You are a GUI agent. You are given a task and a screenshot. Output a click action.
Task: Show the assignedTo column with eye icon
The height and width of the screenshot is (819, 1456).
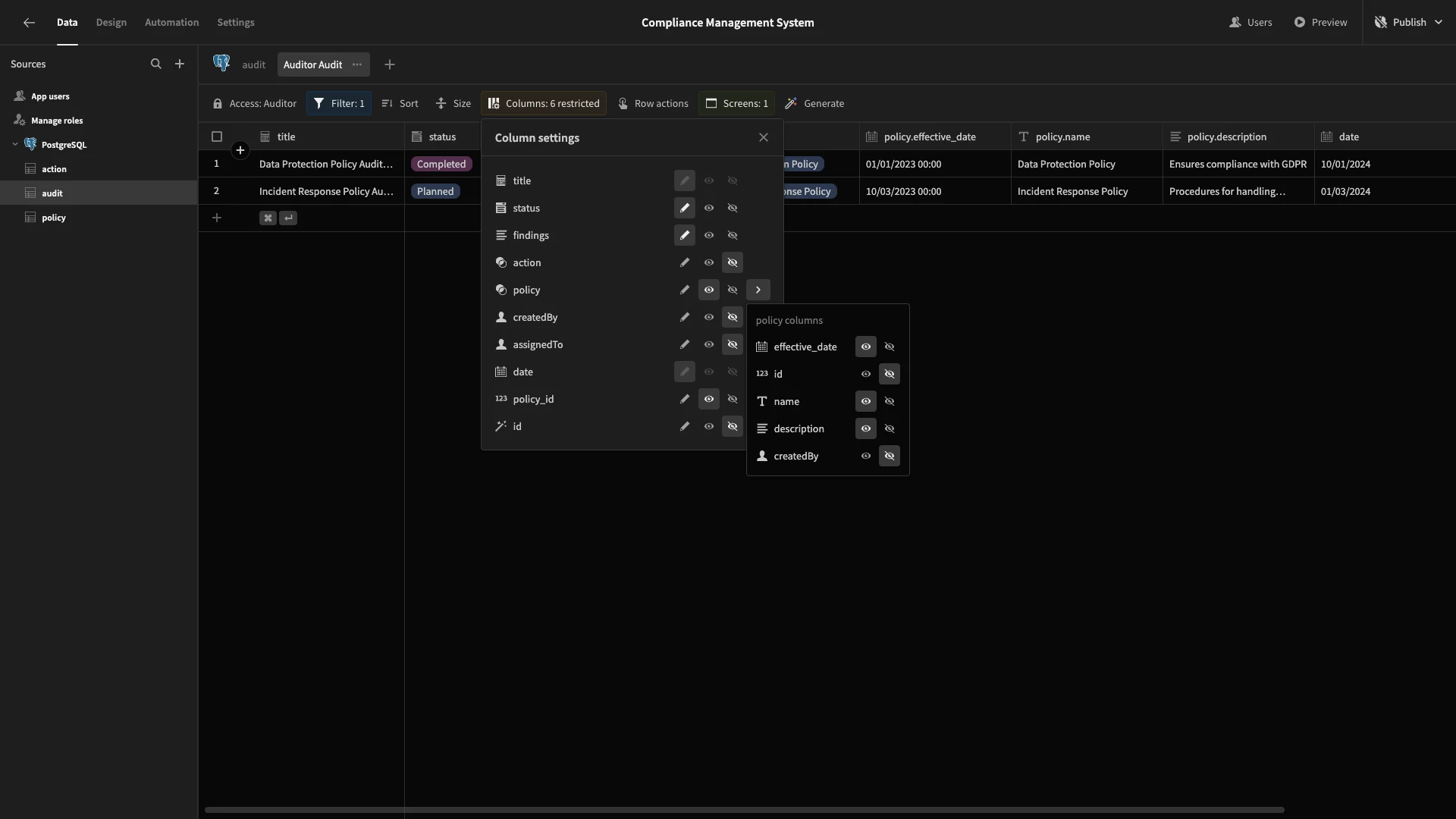click(709, 344)
